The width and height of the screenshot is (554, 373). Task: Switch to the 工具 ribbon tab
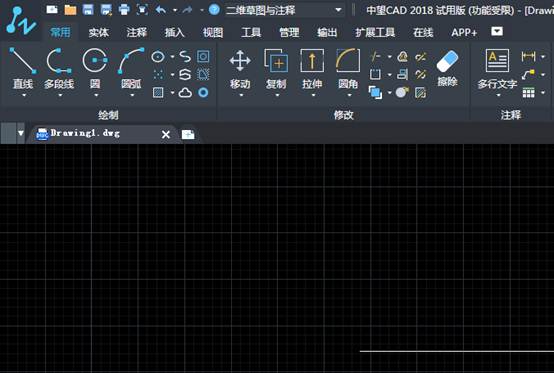[251, 33]
